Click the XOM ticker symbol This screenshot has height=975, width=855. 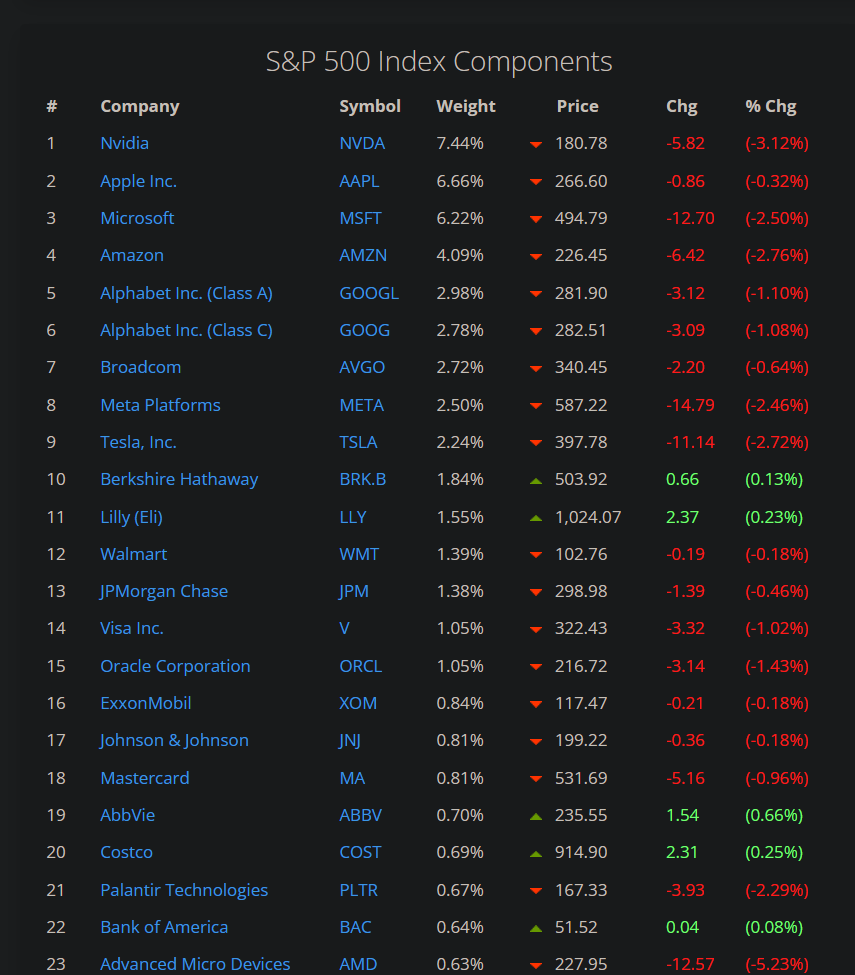coord(358,703)
